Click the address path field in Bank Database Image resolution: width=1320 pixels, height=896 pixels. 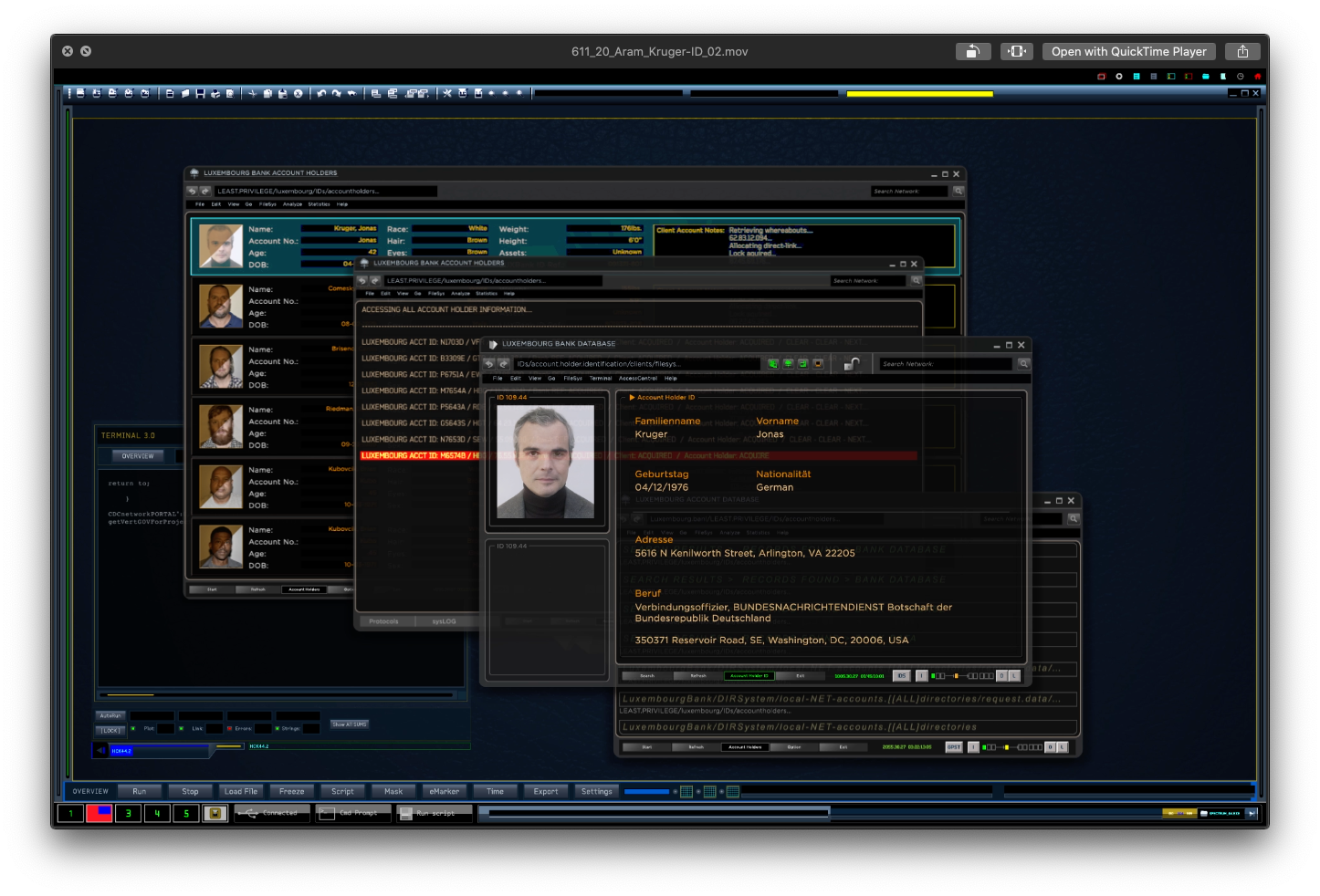(x=636, y=363)
